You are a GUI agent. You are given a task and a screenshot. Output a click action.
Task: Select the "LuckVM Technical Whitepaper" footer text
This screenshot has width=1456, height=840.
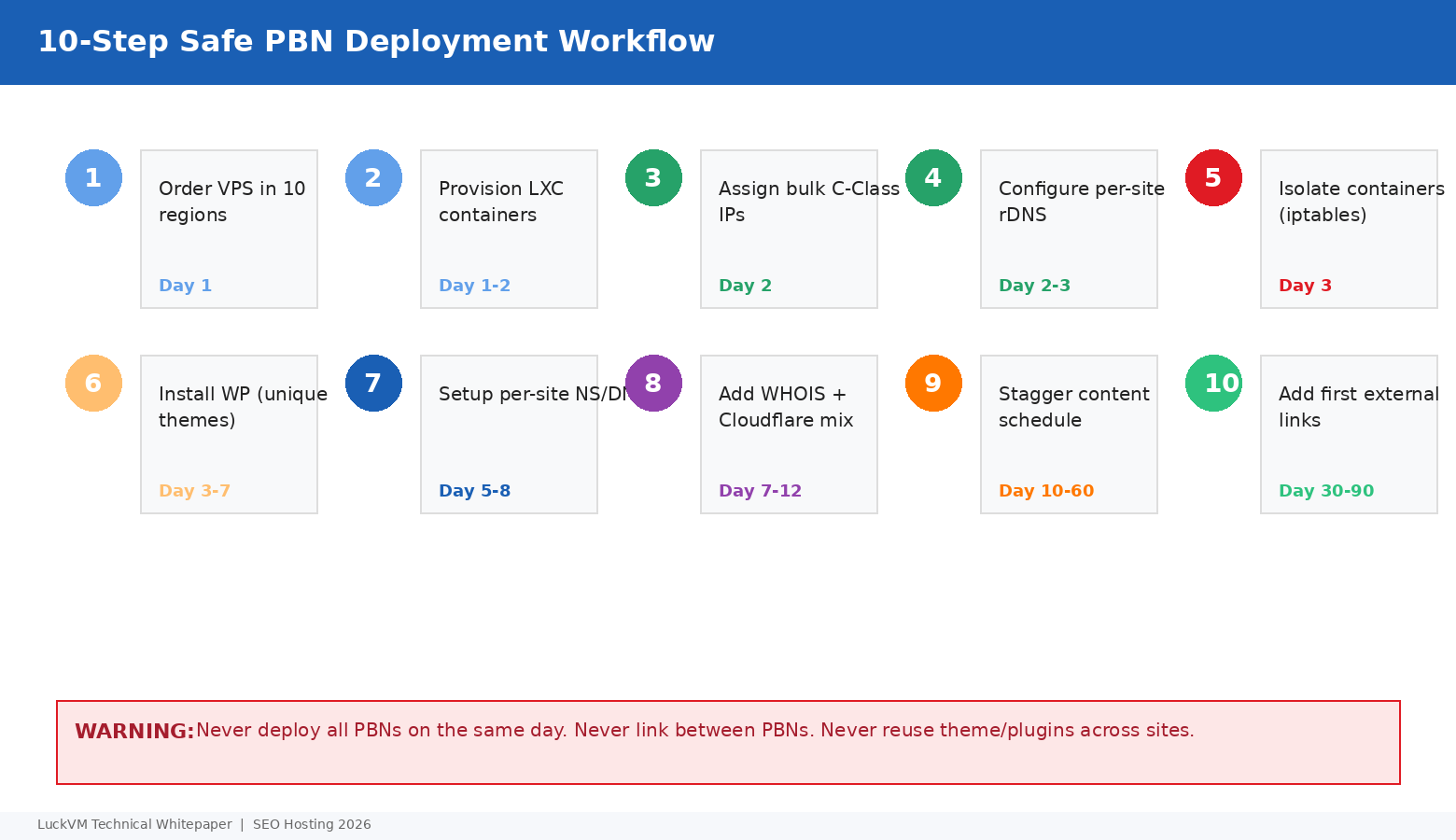click(134, 824)
